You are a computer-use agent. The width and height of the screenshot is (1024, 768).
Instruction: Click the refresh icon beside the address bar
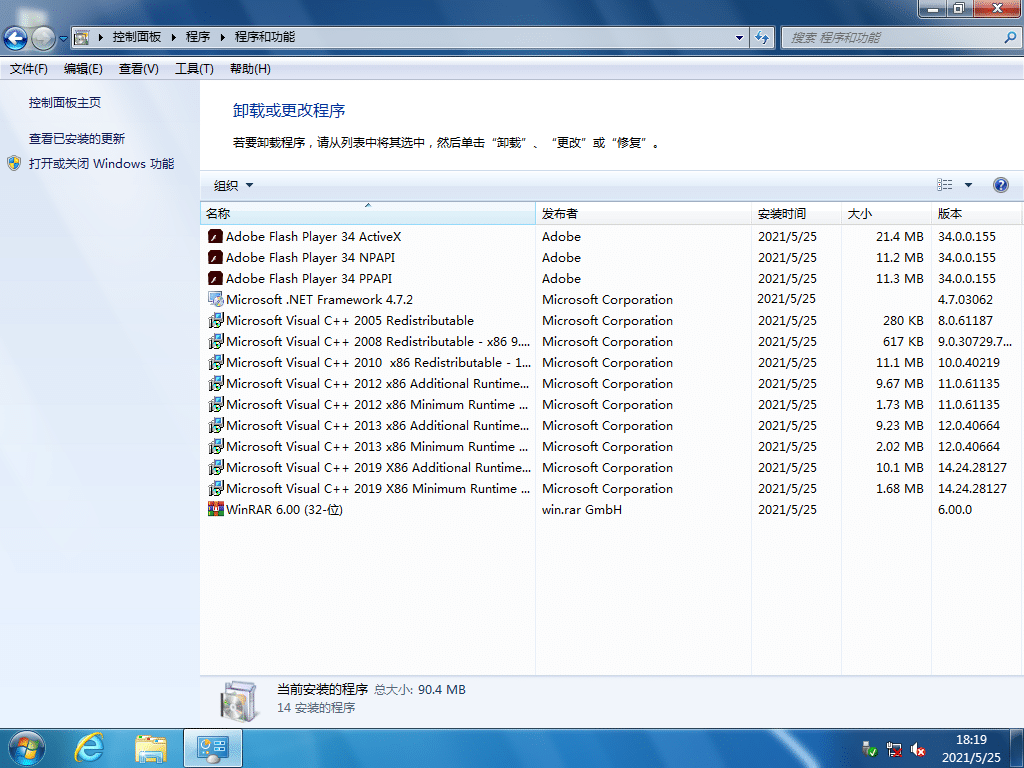coord(761,38)
